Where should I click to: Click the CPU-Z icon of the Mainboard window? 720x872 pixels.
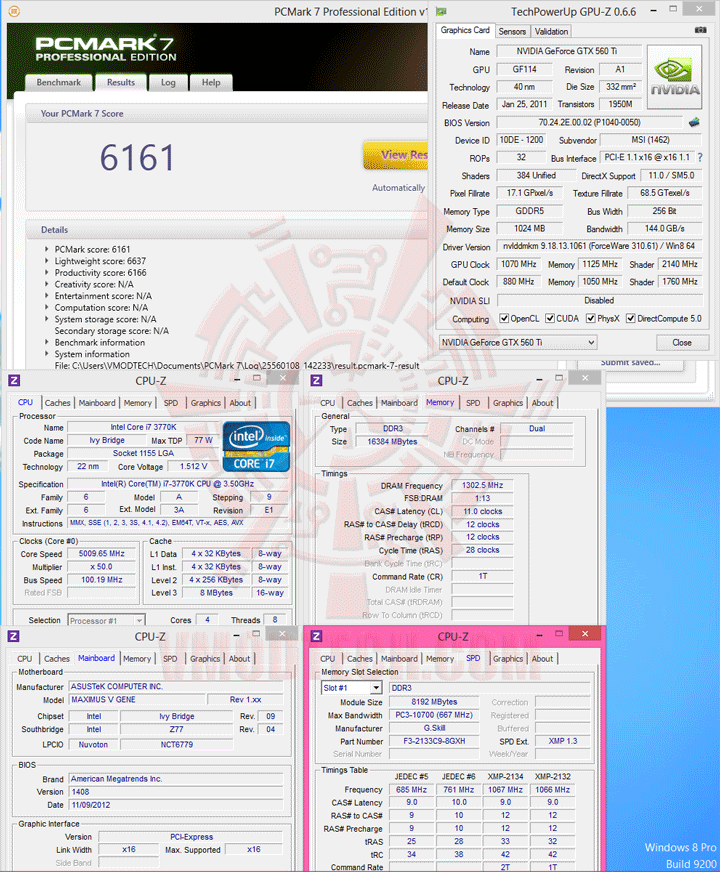pyautogui.click(x=14, y=636)
